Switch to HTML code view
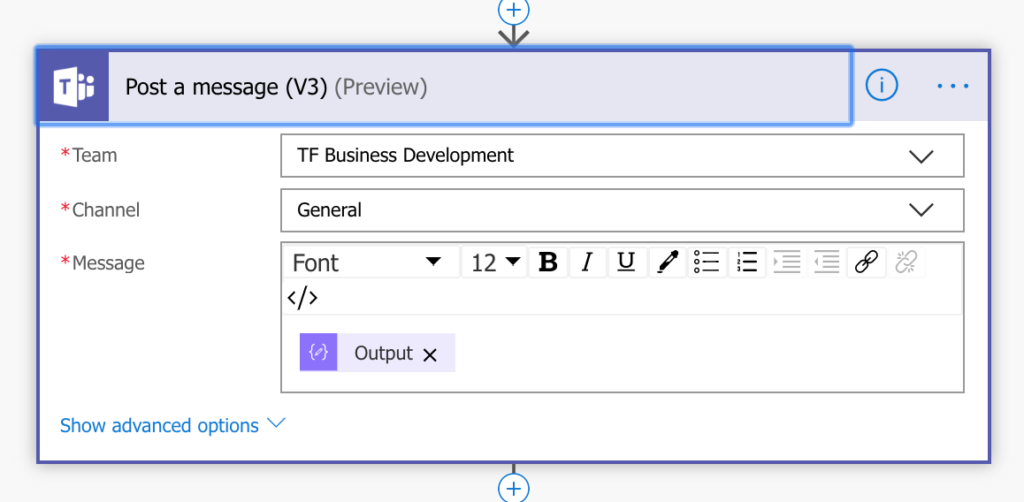 303,298
